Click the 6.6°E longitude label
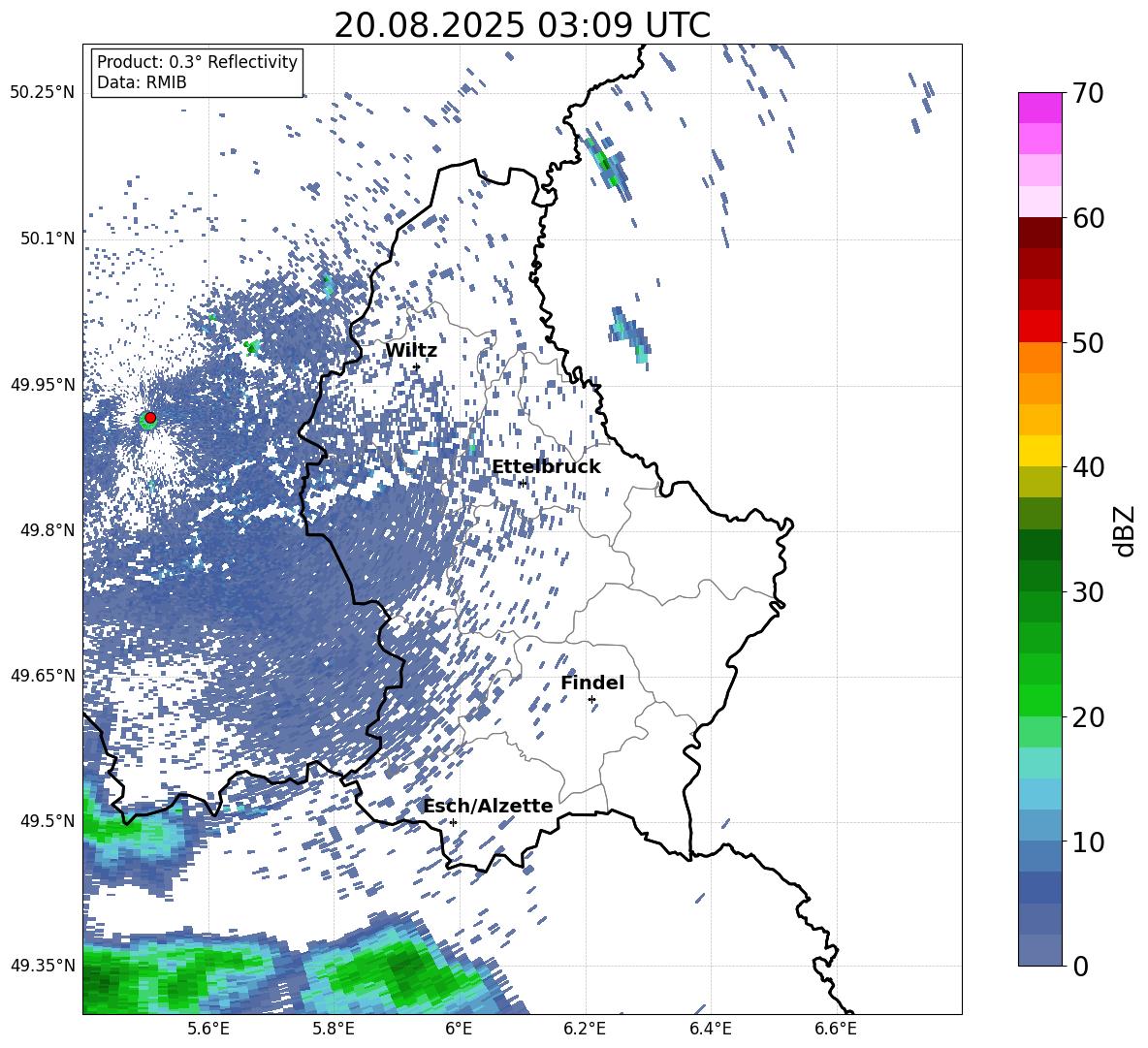The width and height of the screenshot is (1148, 1048). [x=836, y=1030]
